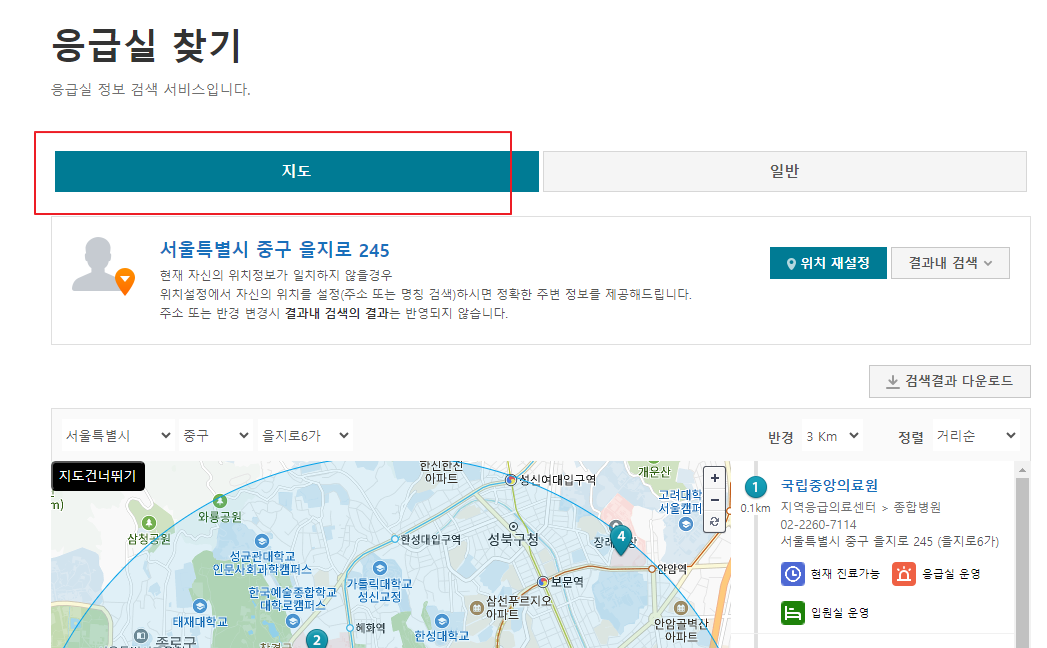The image size is (1047, 648).
Task: Click the 가톨릭대학교 성신교정 school icon
Action: click(380, 568)
